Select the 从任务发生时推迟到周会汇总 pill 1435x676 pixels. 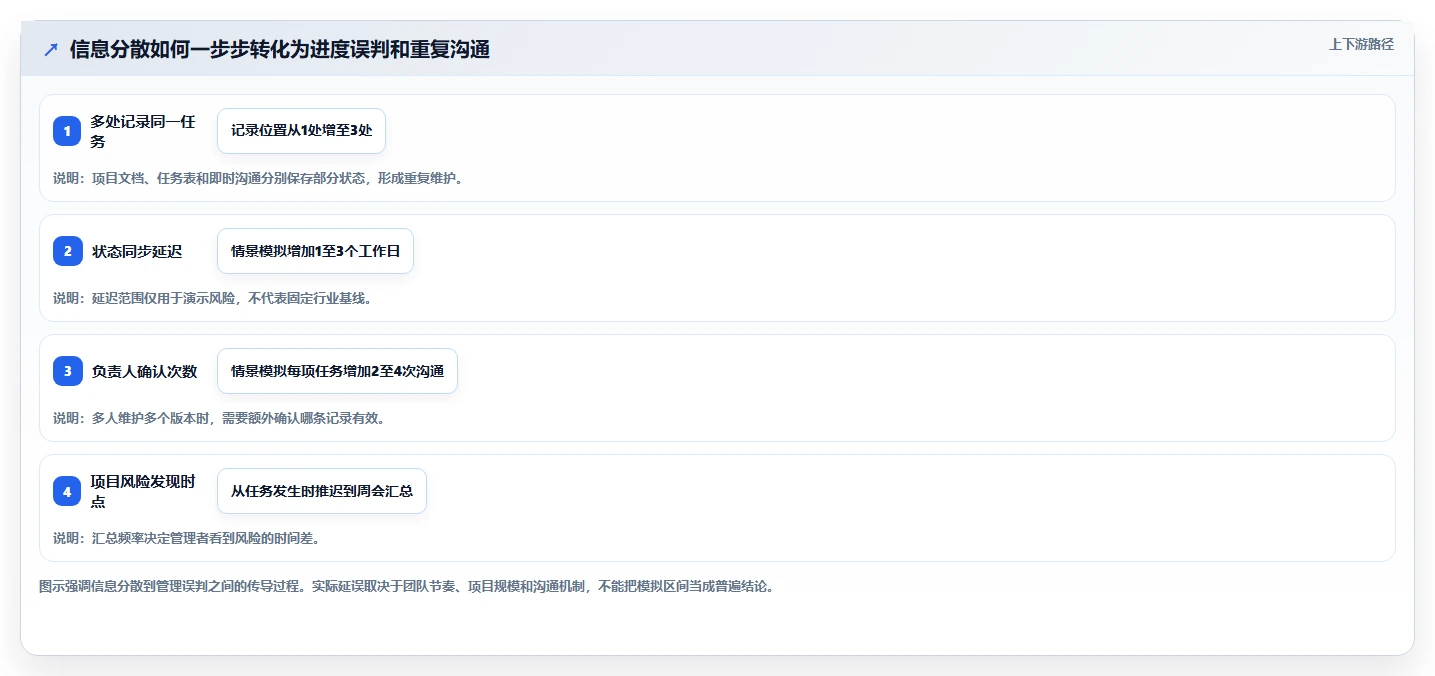tap(322, 491)
